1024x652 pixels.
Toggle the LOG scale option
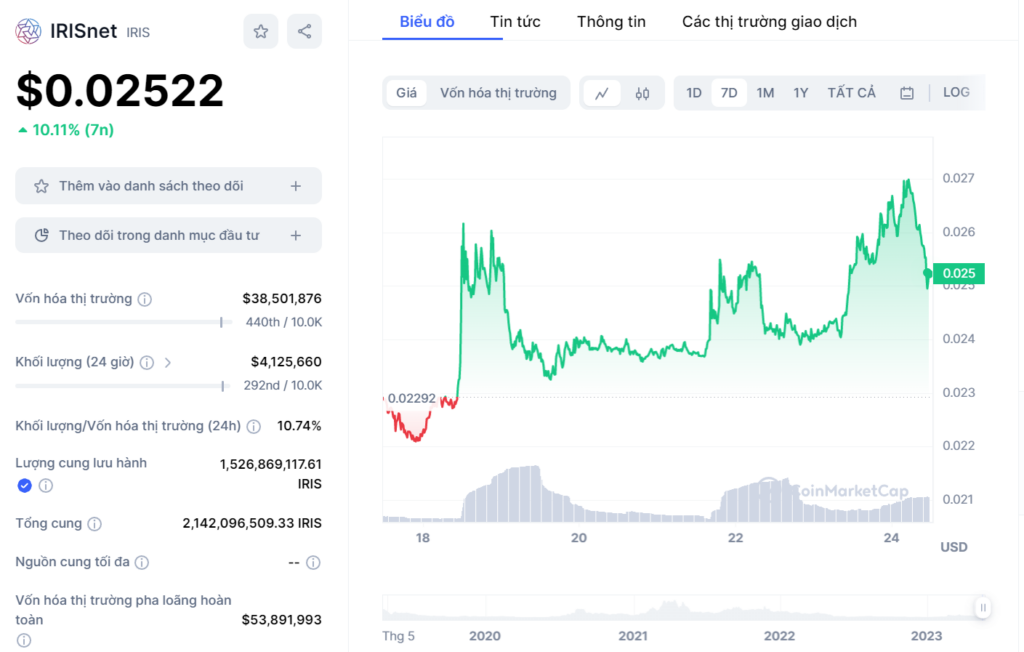(956, 92)
